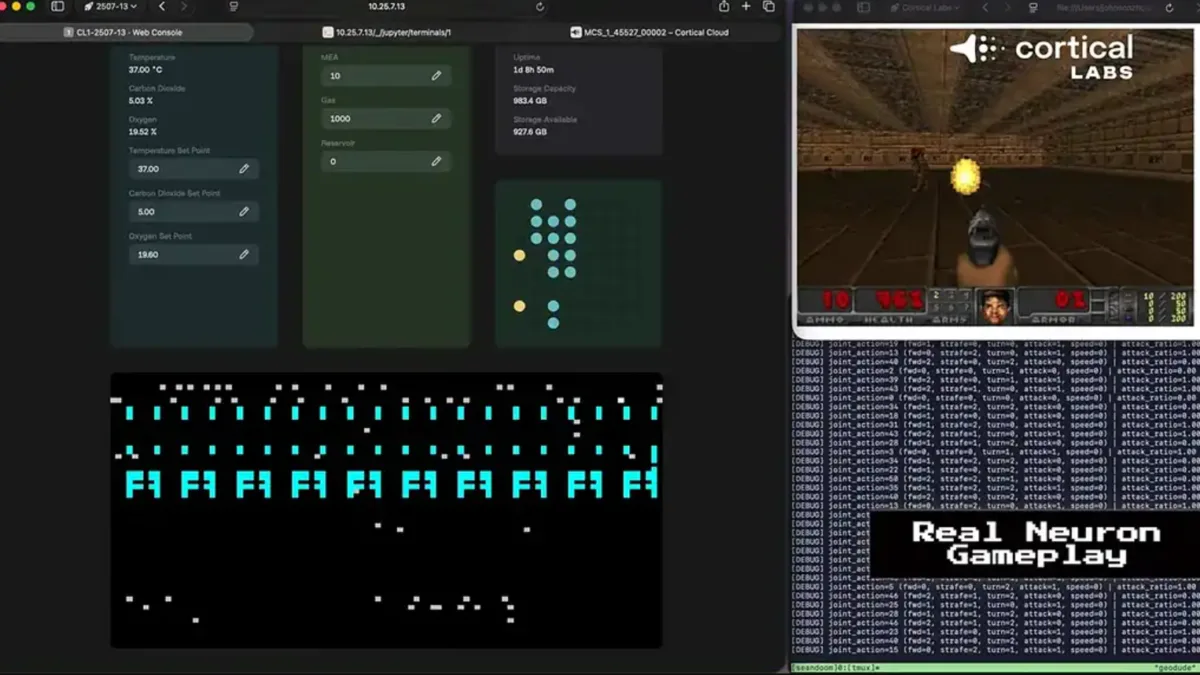Viewport: 1200px width, 675px height.
Task: Go back in the left browser window
Action: (162, 7)
